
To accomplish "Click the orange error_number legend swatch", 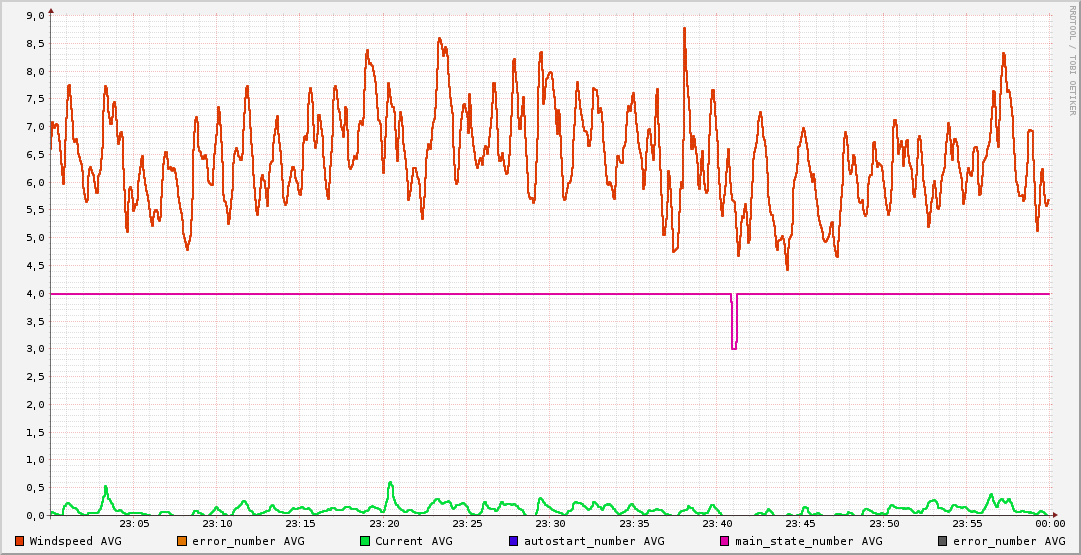I will [182, 541].
